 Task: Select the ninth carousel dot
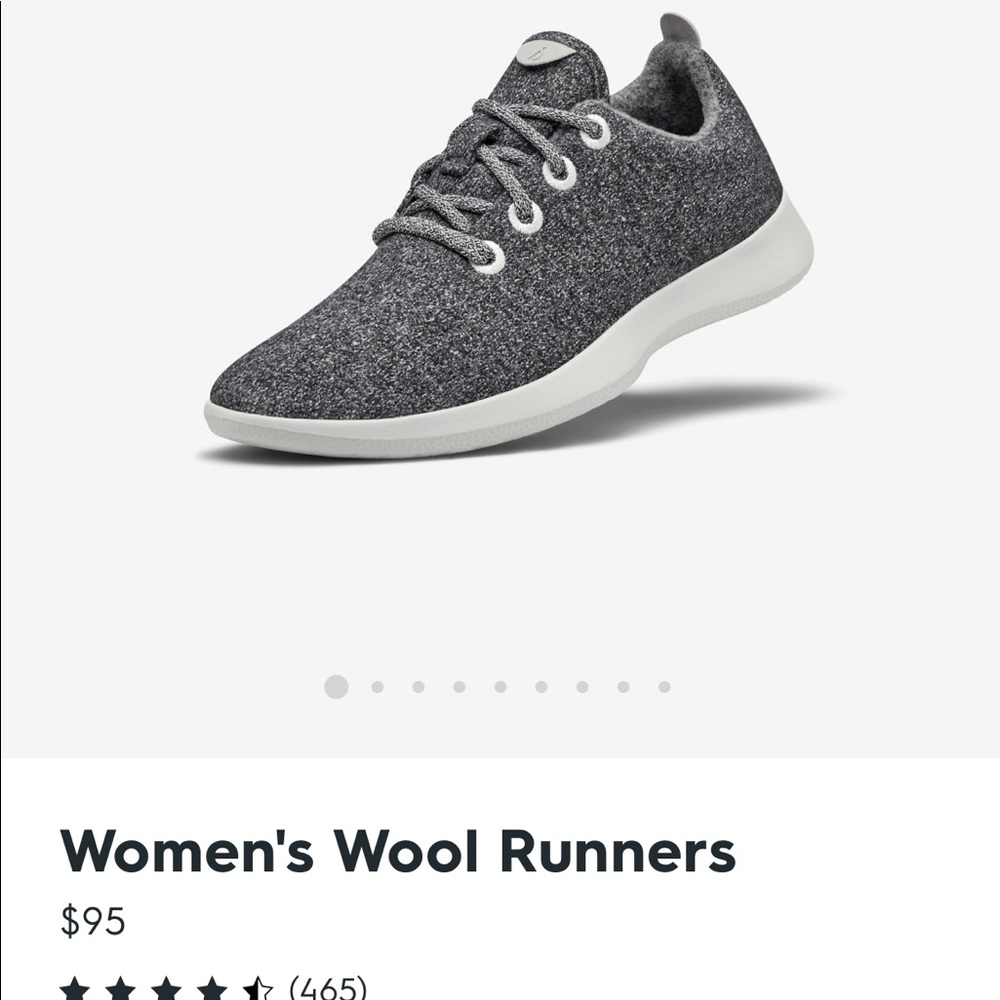[662, 687]
